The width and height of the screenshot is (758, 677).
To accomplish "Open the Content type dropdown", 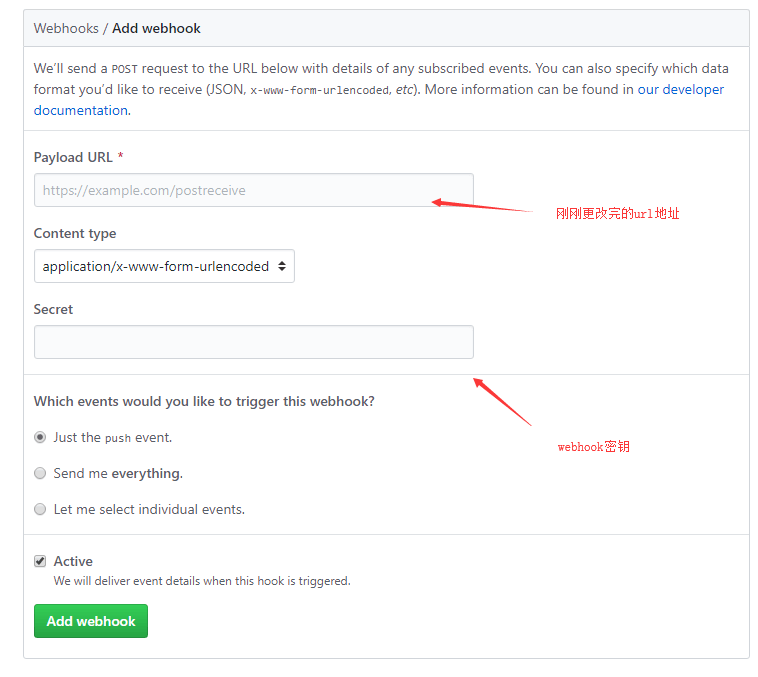I will pyautogui.click(x=164, y=266).
